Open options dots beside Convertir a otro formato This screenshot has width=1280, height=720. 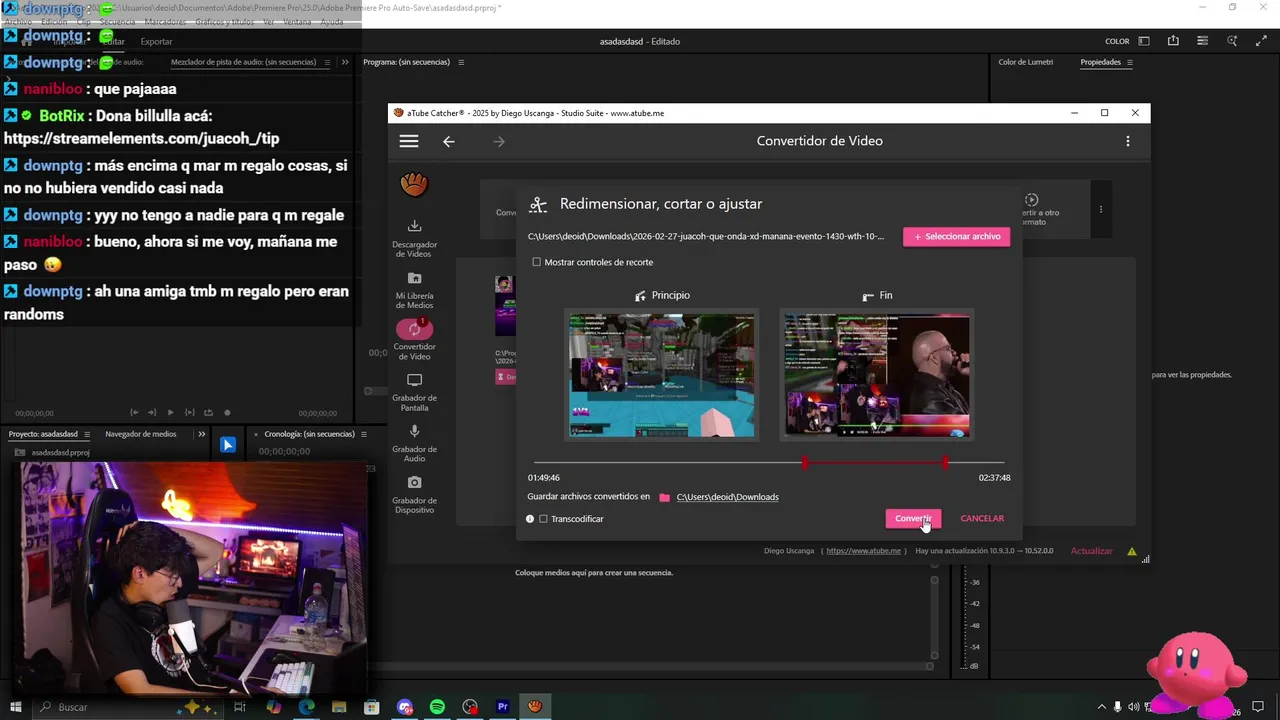point(1101,210)
